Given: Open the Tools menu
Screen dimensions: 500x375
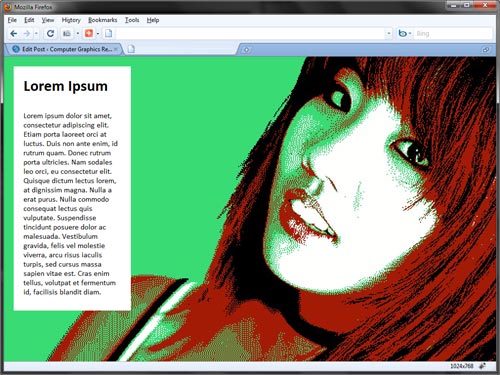Looking at the screenshot, I should click(132, 20).
